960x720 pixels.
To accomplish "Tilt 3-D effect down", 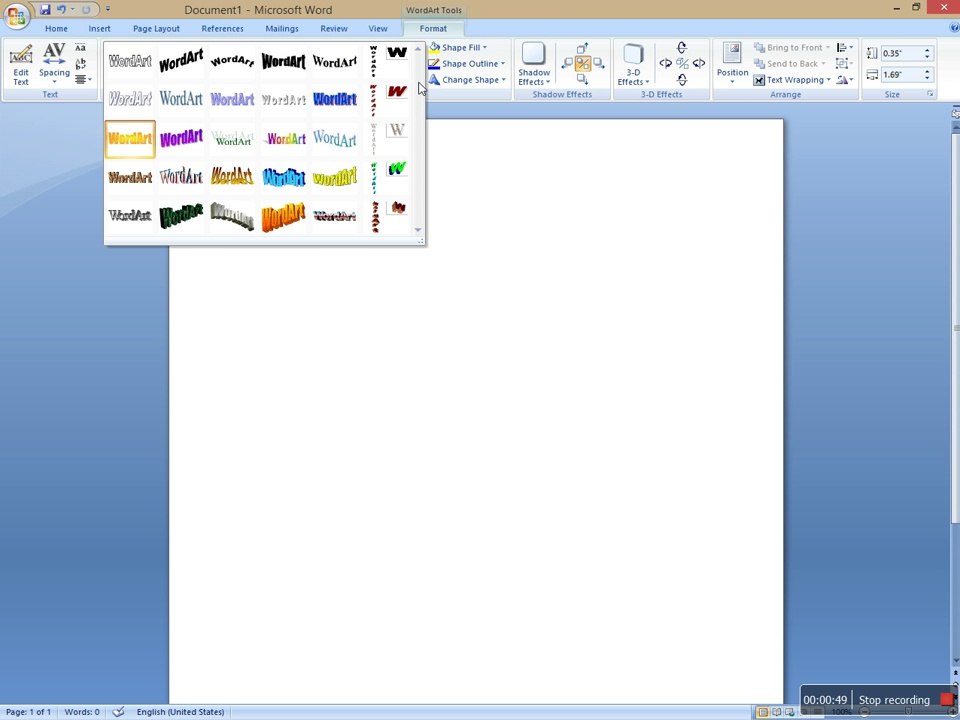I will click(x=682, y=80).
